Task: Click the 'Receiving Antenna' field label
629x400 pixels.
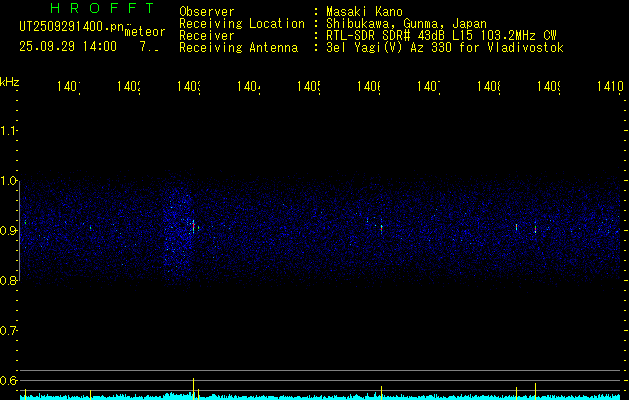Action: click(239, 48)
